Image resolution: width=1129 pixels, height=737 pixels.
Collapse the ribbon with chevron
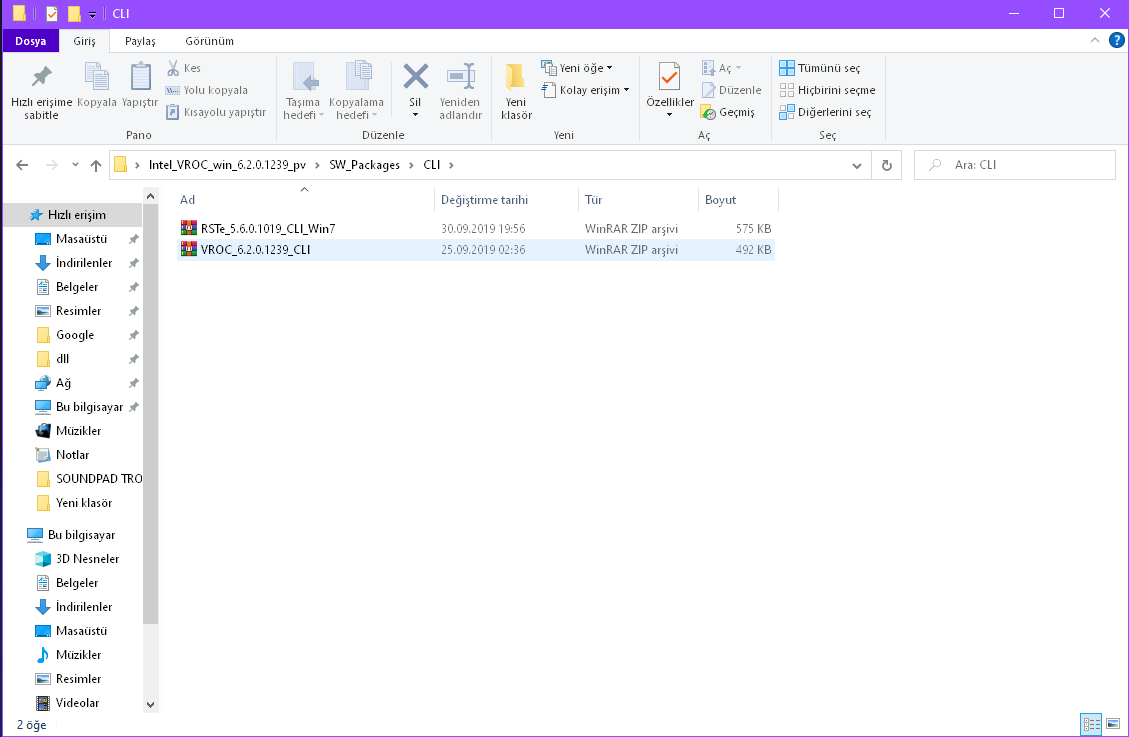(x=1094, y=40)
